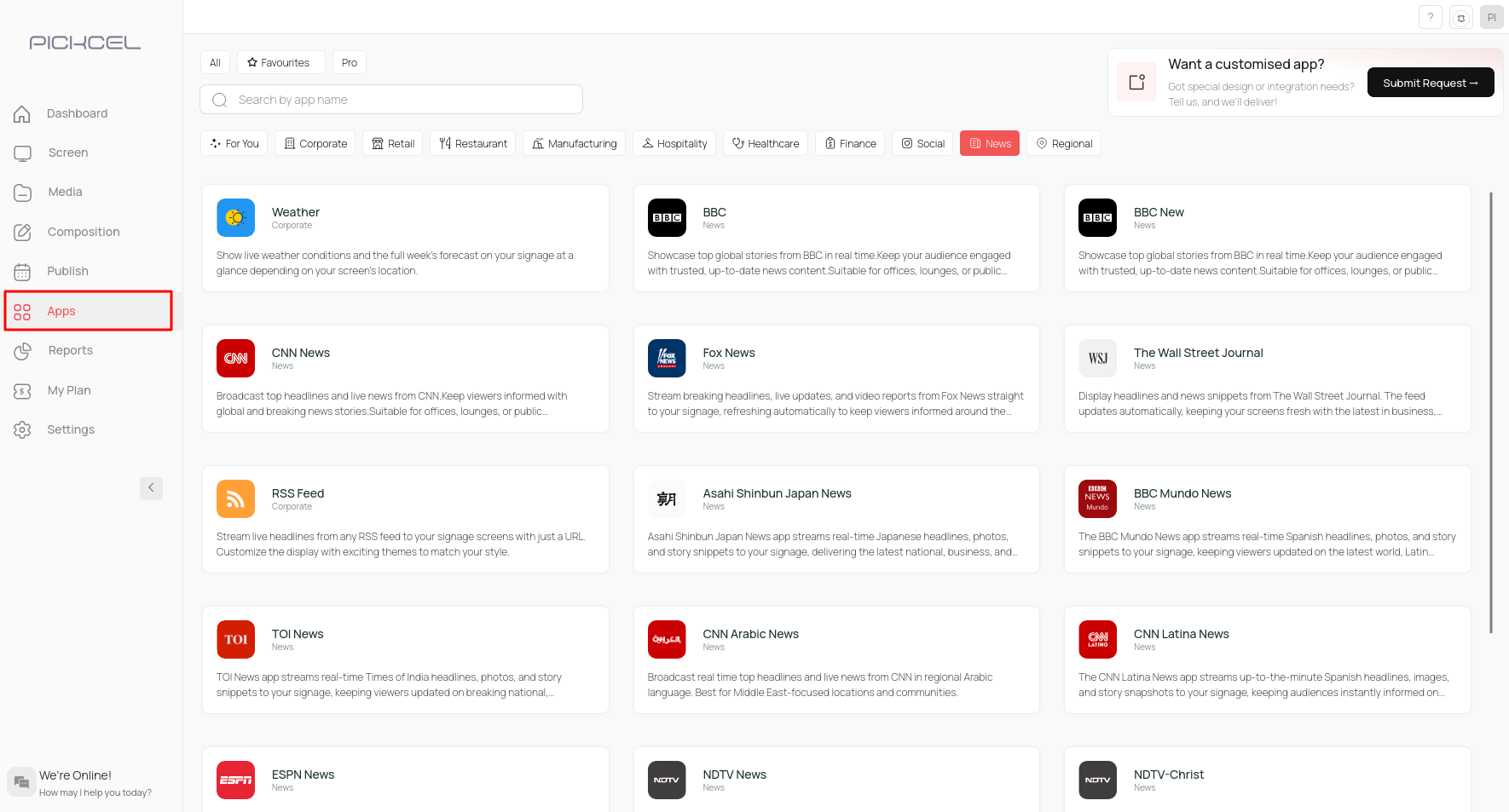This screenshot has width=1509, height=812.
Task: Click the Submit Request button
Action: tap(1430, 83)
